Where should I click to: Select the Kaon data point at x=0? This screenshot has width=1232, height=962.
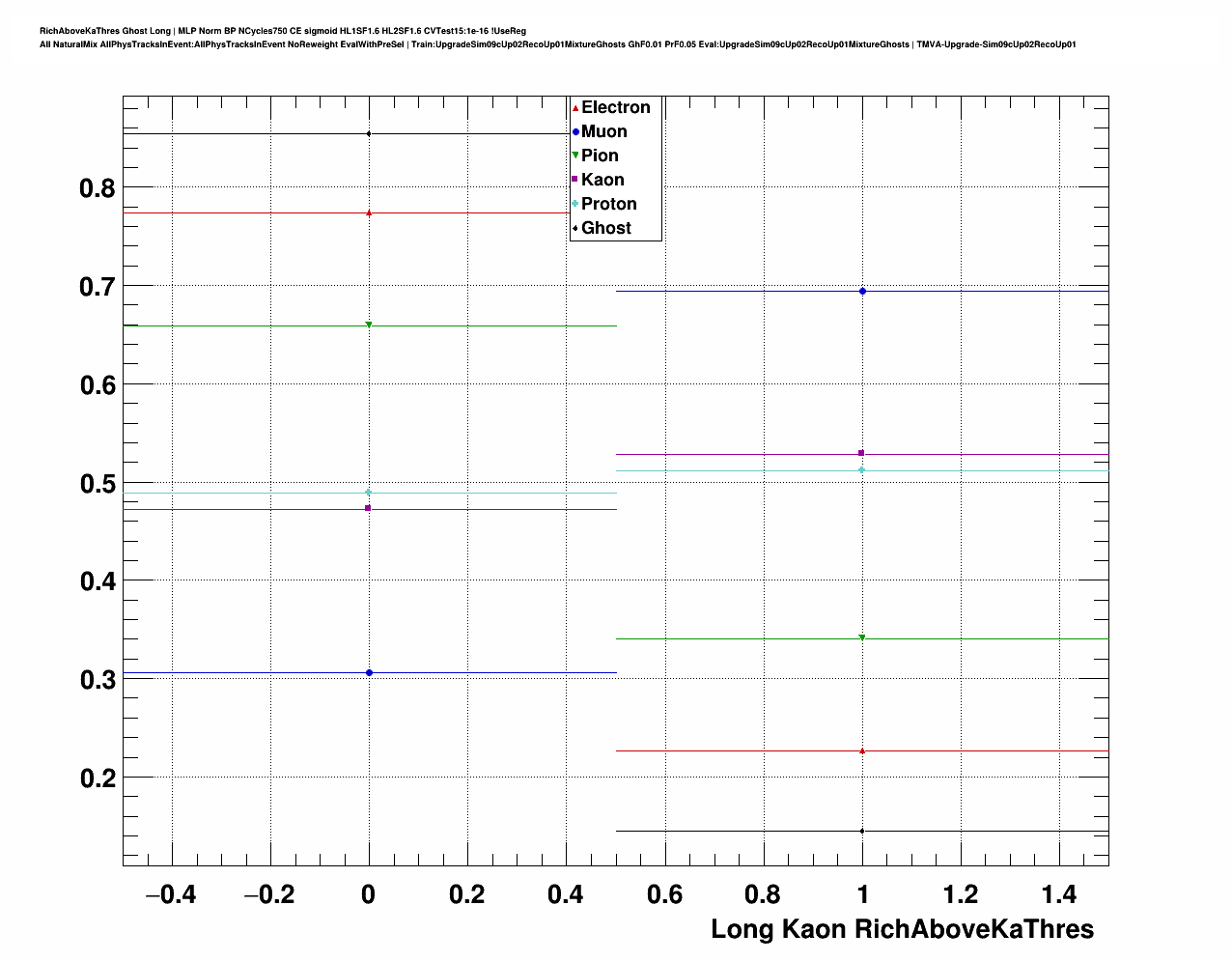pos(369,509)
